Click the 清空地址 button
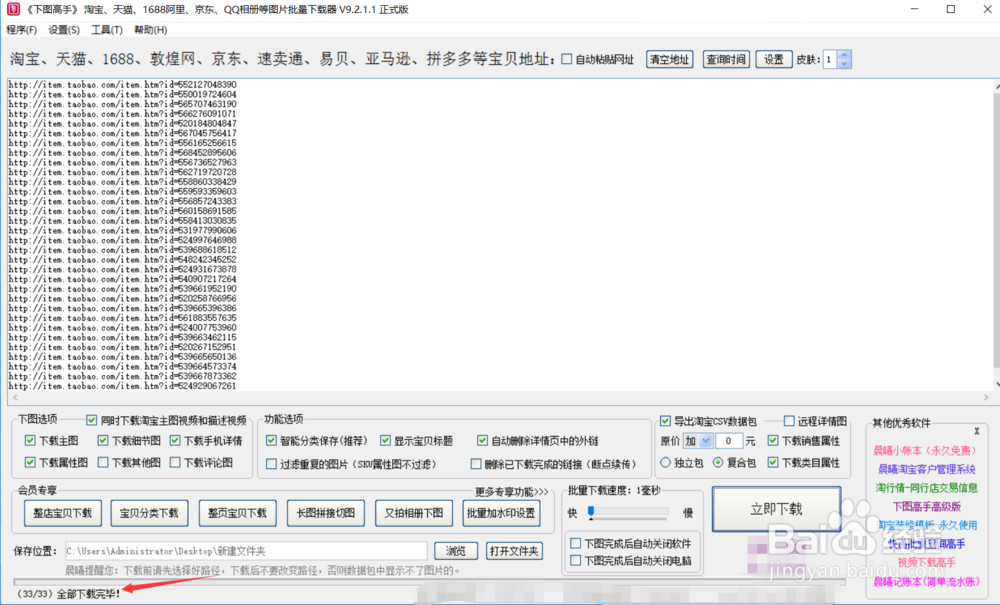 pos(670,59)
